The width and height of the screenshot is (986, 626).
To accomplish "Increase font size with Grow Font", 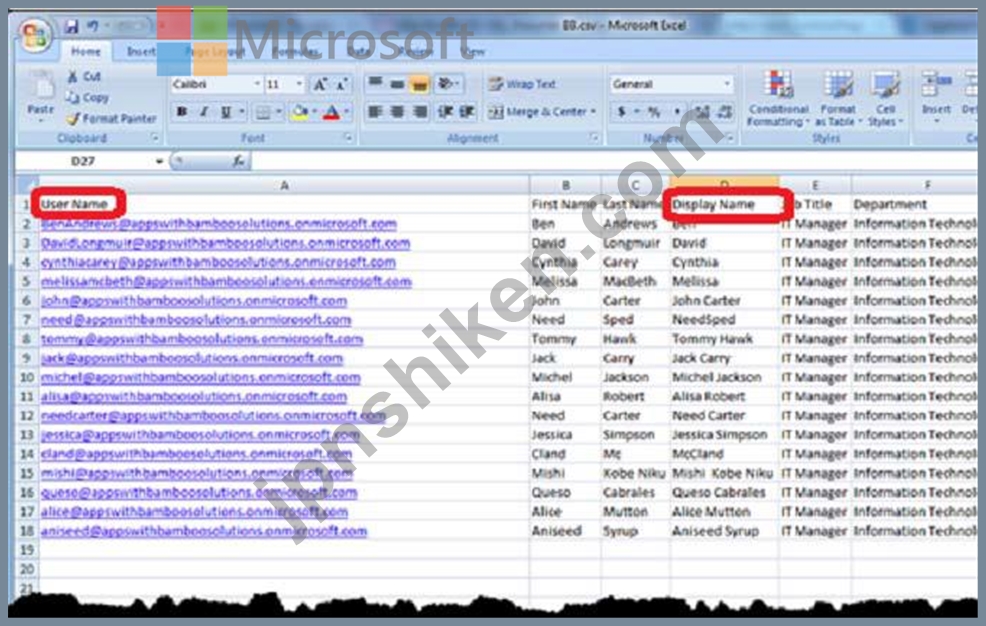I will pos(319,84).
